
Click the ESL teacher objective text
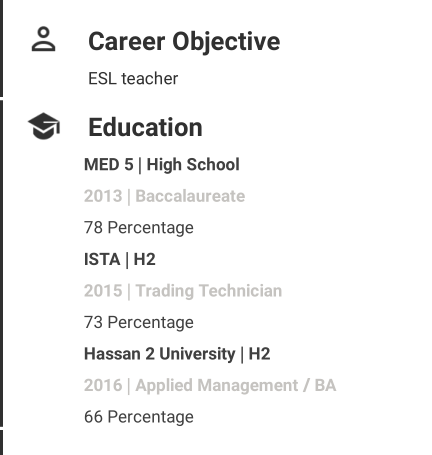(133, 79)
